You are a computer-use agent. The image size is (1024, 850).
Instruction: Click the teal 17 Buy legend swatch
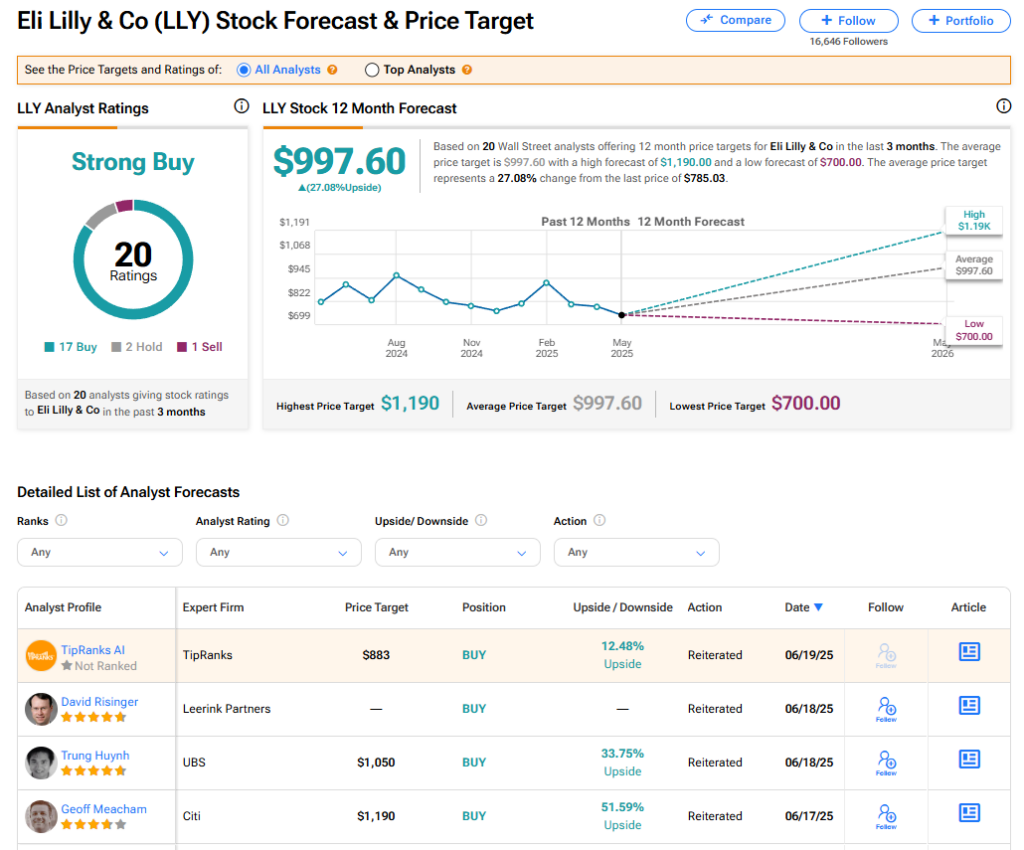(49, 347)
